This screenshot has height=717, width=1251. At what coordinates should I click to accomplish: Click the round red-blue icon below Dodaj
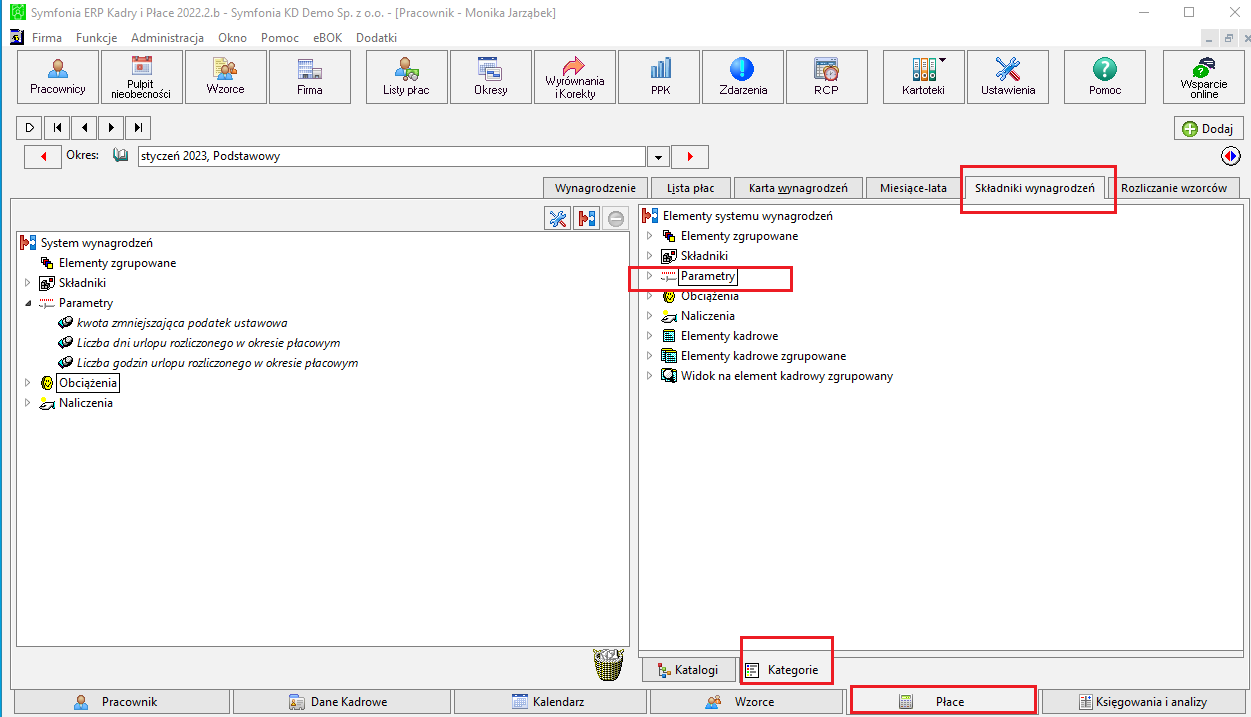click(1231, 156)
